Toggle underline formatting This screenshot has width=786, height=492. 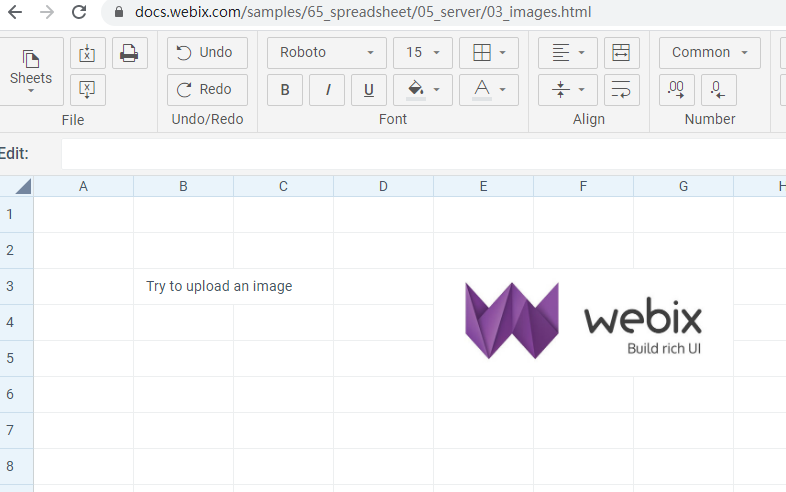[369, 90]
